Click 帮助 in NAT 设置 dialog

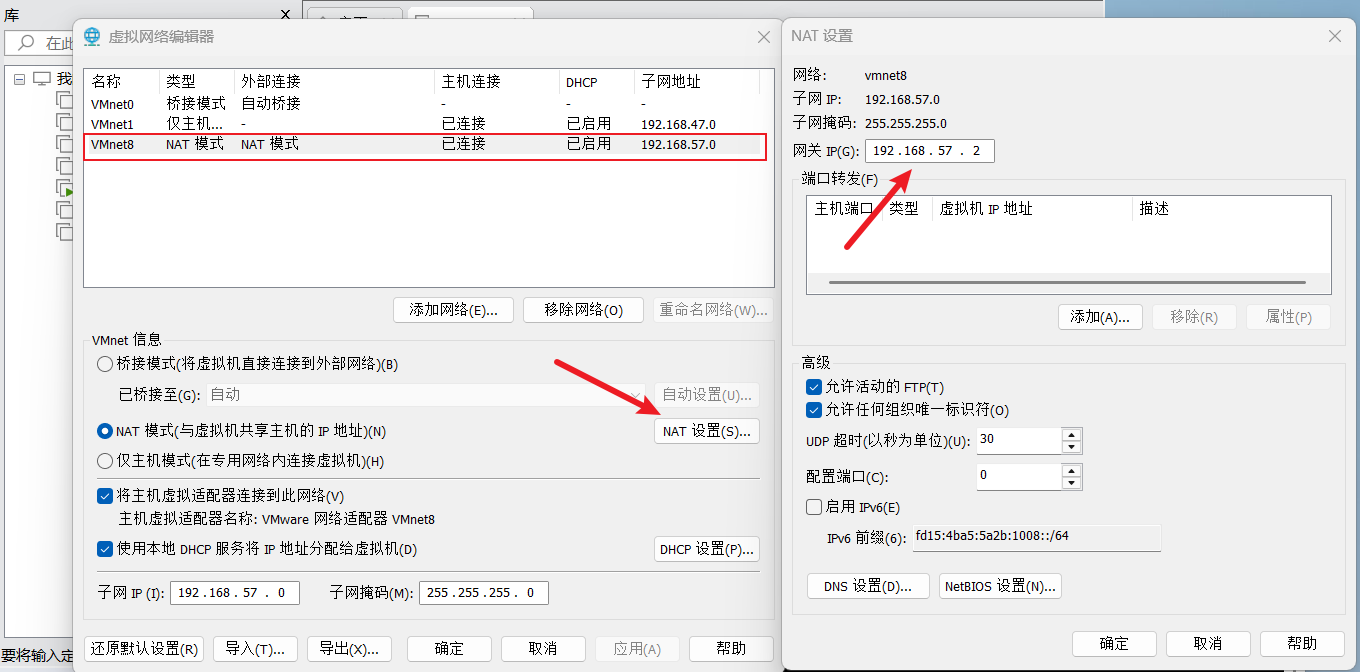[1302, 643]
